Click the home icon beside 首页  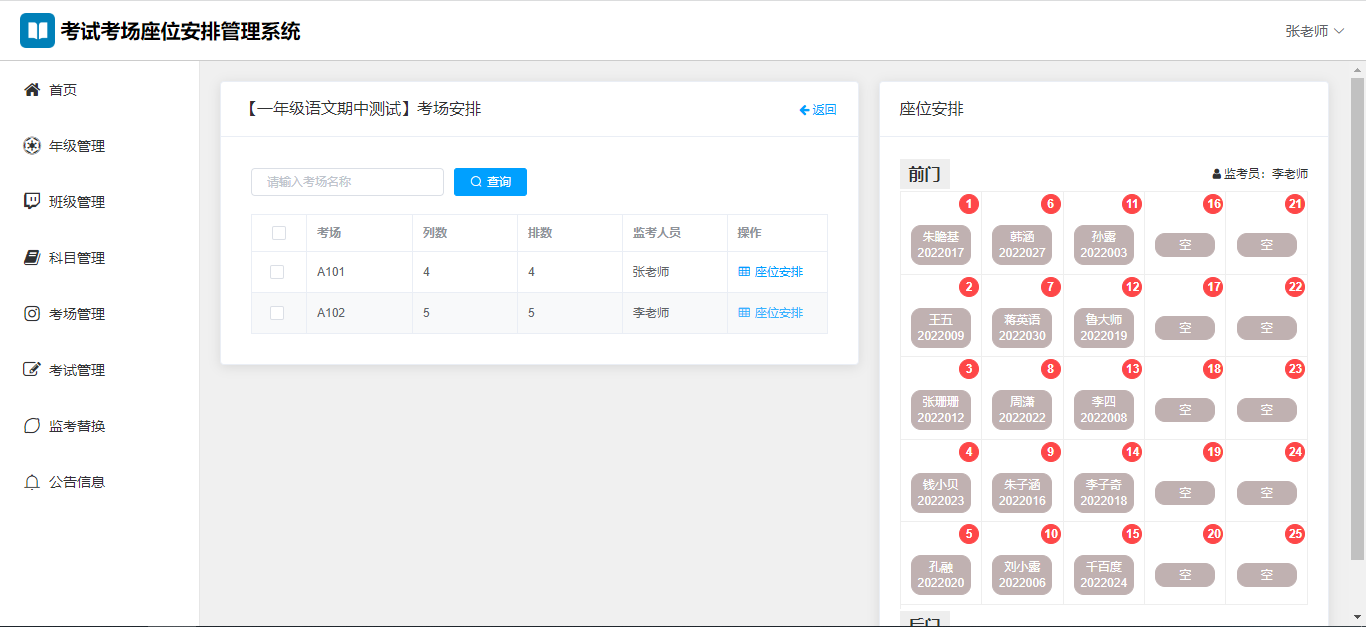click(x=32, y=90)
